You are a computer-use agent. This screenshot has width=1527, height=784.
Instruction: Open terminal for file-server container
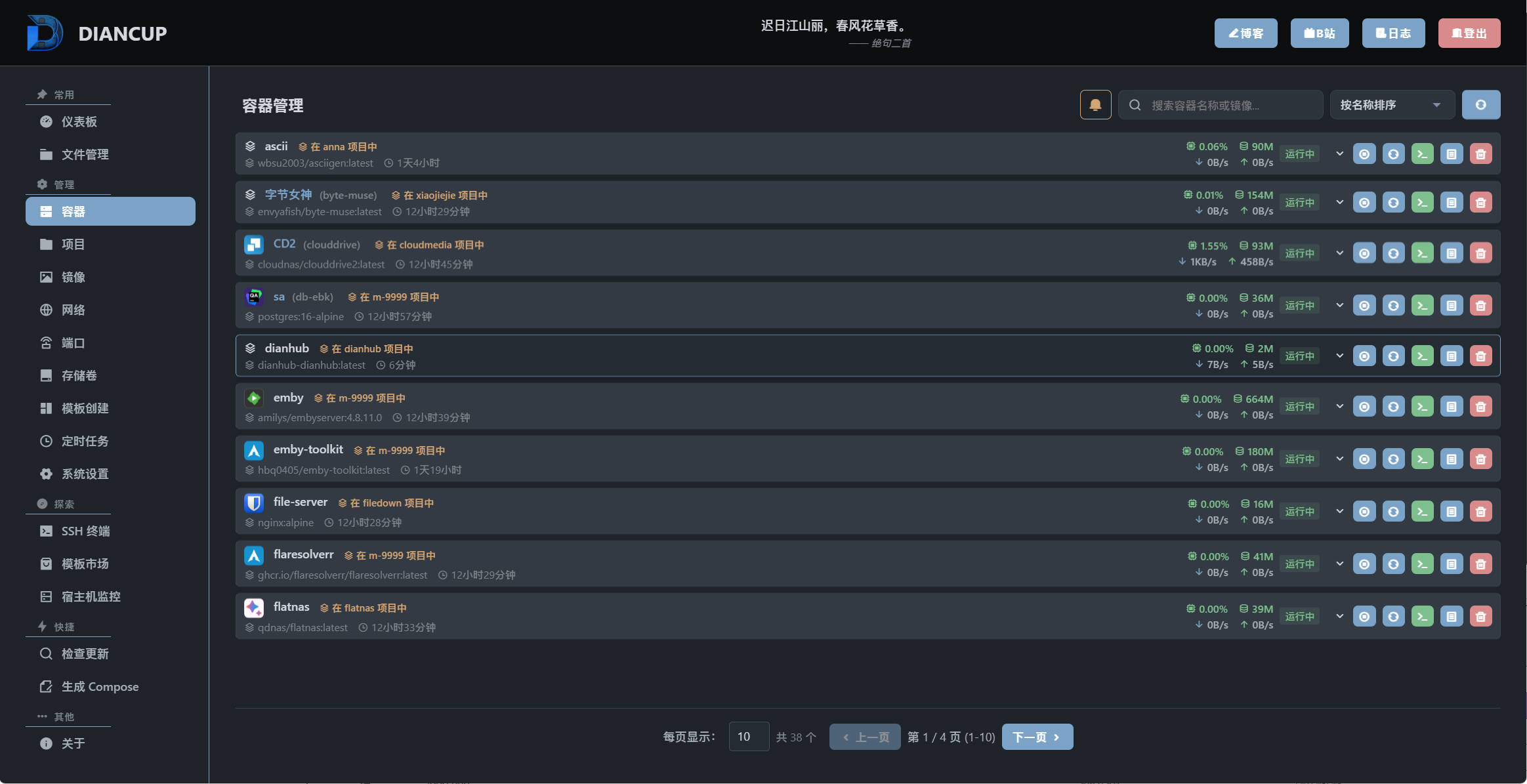coord(1422,512)
